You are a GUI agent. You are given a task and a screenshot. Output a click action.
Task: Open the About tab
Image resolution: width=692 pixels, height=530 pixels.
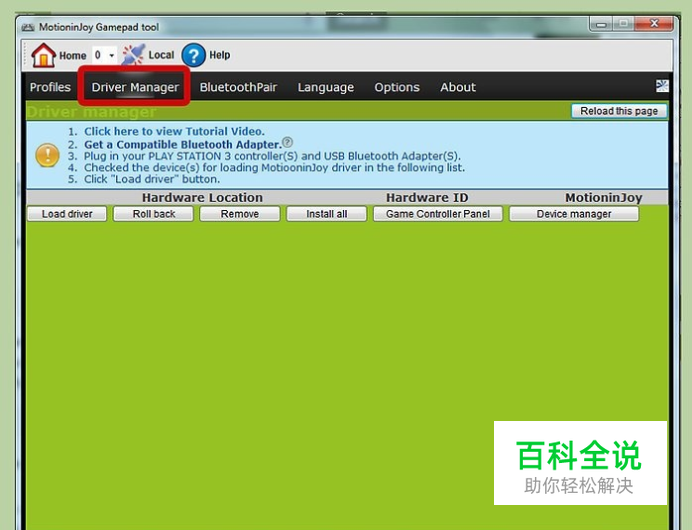pos(458,87)
